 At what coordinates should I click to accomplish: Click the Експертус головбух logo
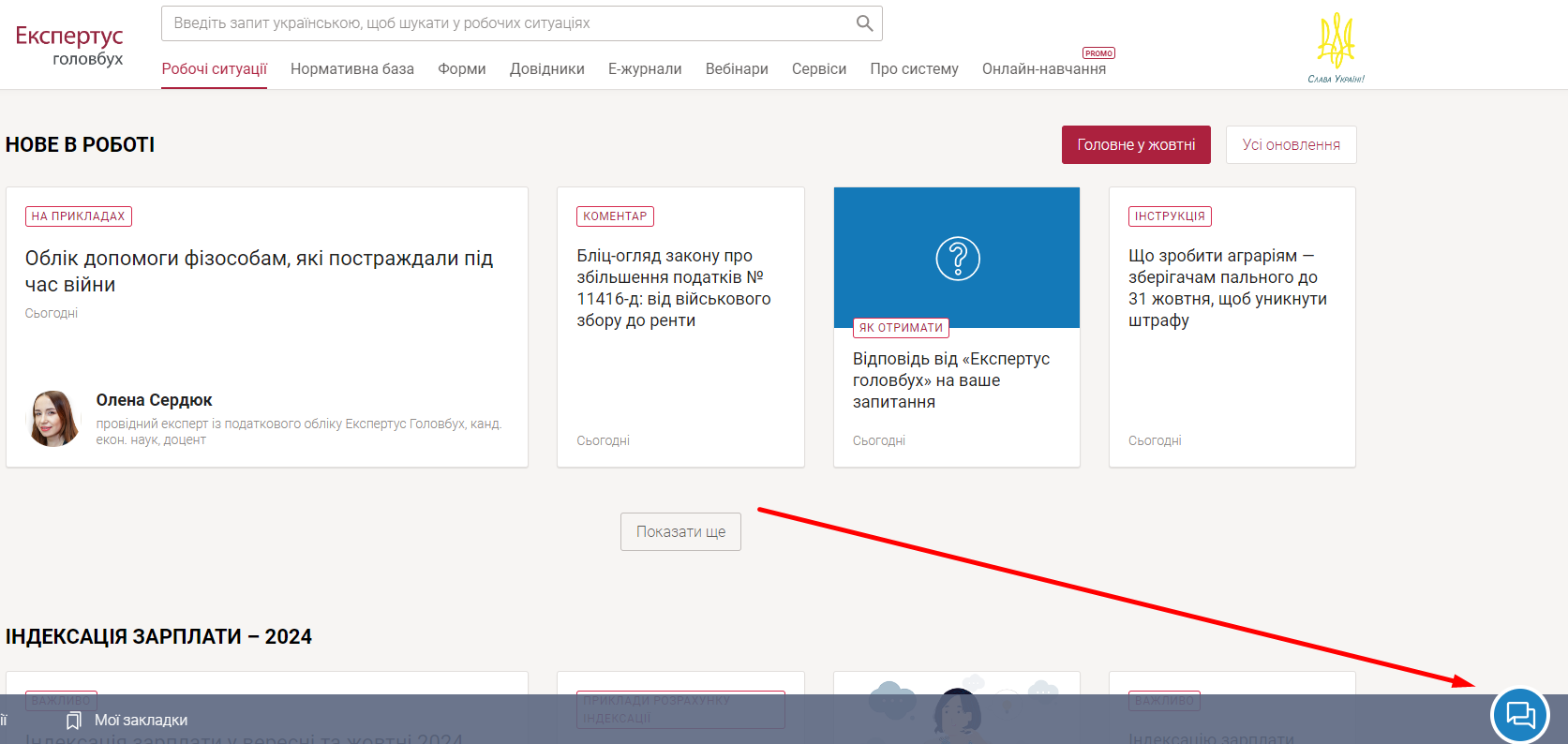pyautogui.click(x=69, y=45)
